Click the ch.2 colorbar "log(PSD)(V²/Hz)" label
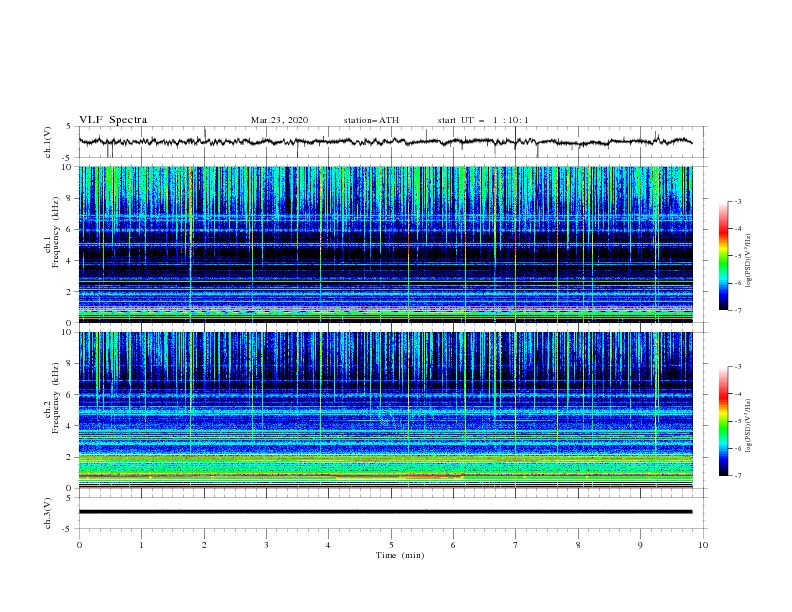This screenshot has width=792, height=612. (x=748, y=426)
